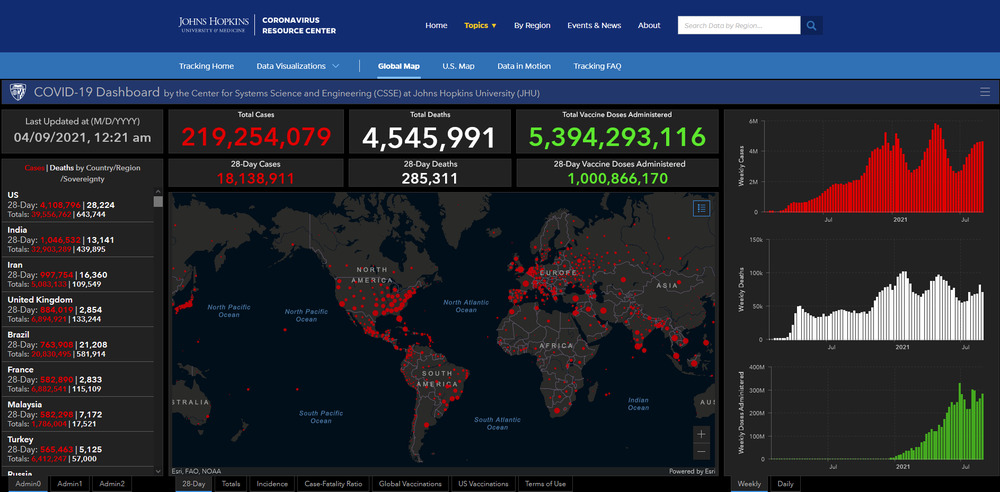
Task: Click the Search Data by Region field
Action: point(738,25)
